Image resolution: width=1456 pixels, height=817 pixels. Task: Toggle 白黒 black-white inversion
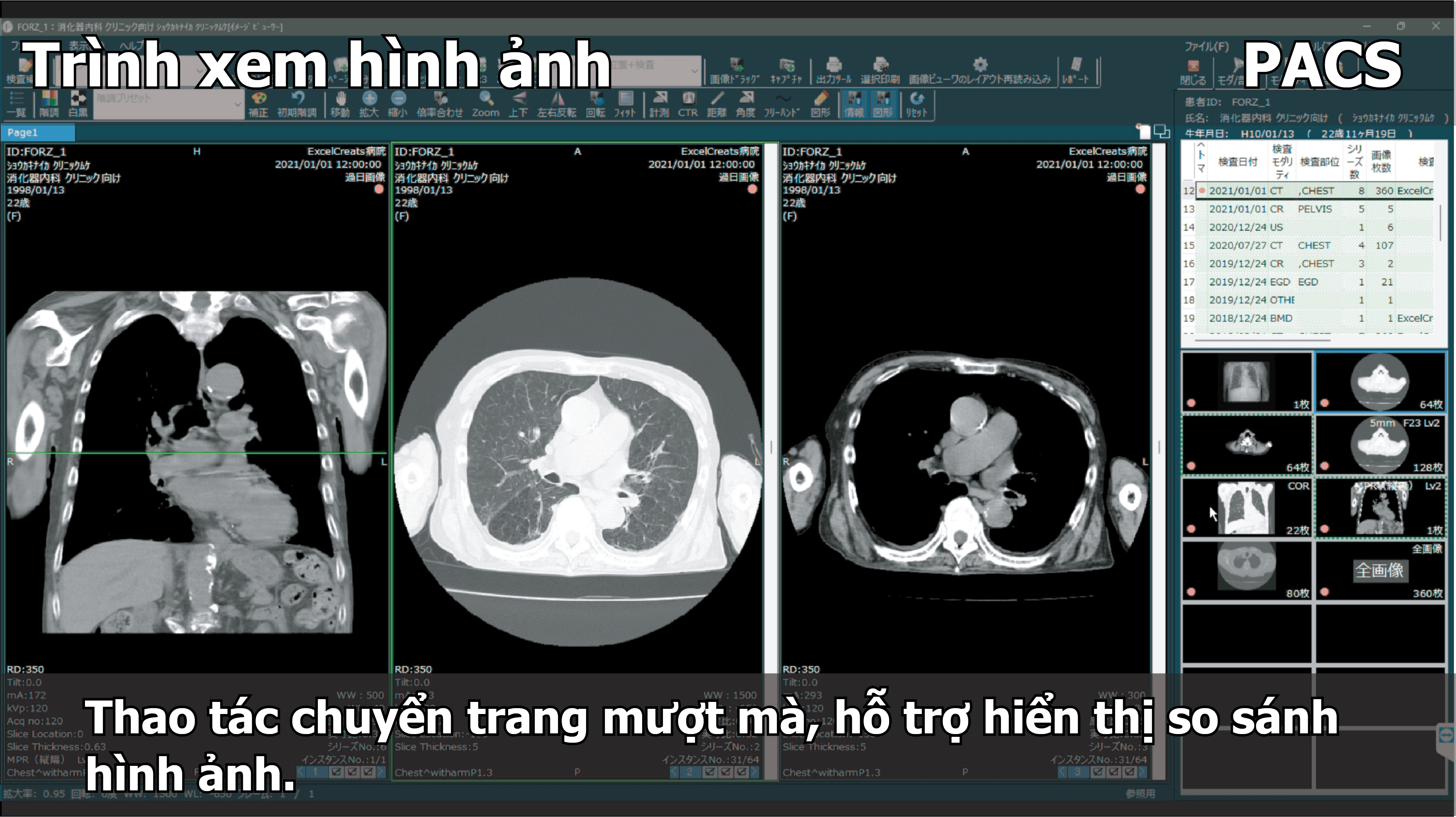[78, 104]
